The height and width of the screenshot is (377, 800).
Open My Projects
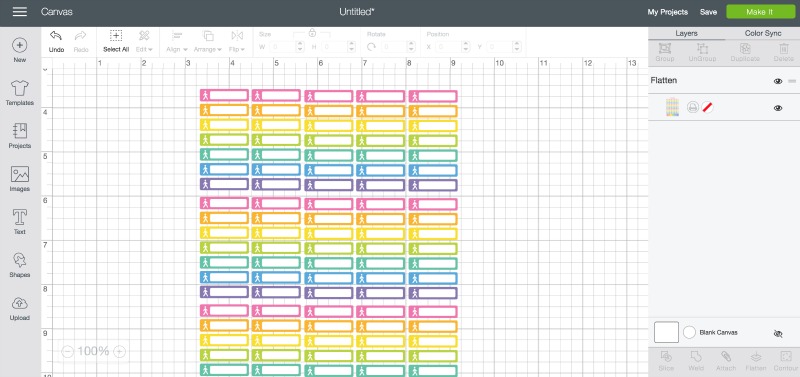pos(667,12)
